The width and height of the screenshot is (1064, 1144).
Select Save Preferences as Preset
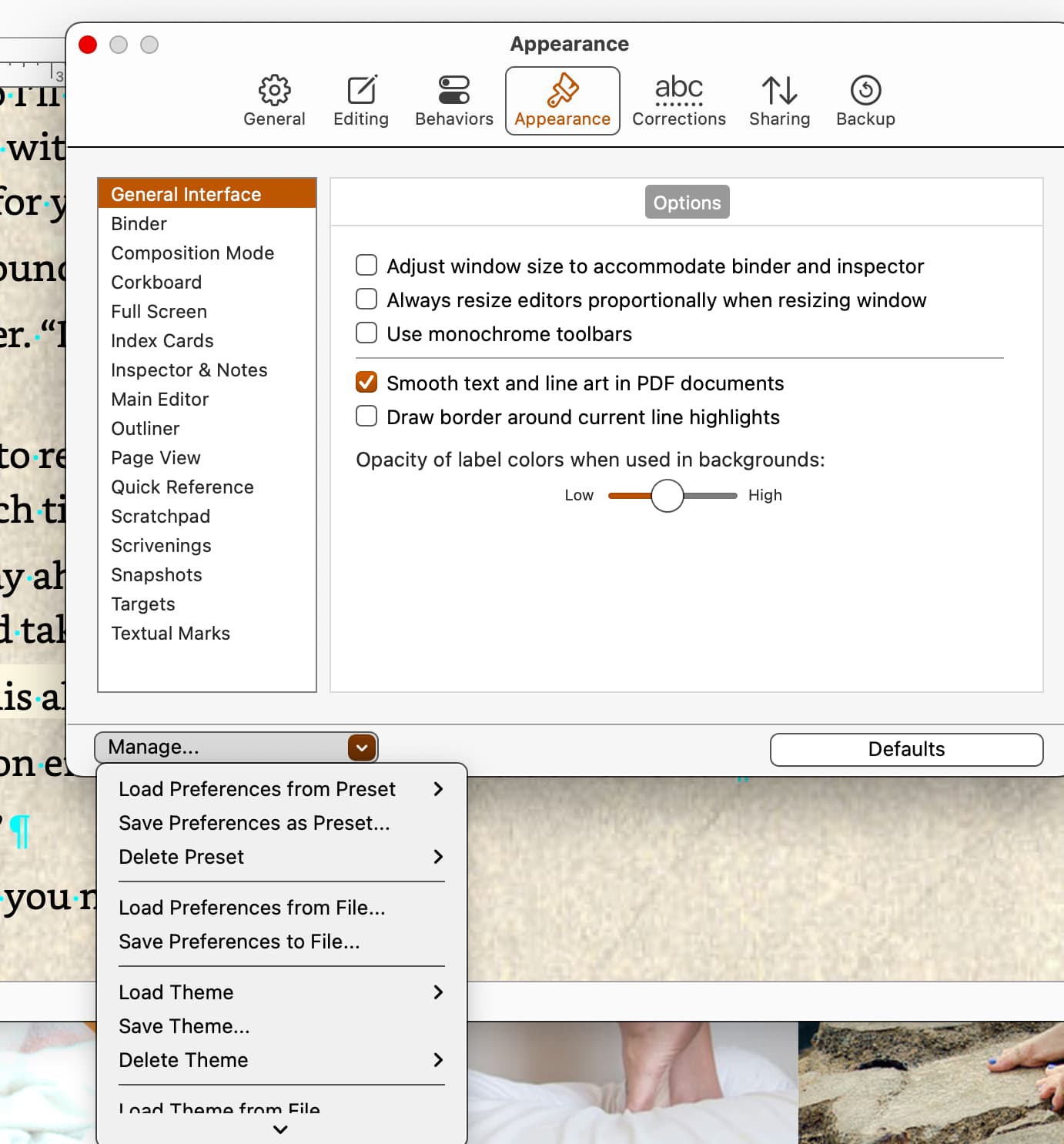pos(254,823)
